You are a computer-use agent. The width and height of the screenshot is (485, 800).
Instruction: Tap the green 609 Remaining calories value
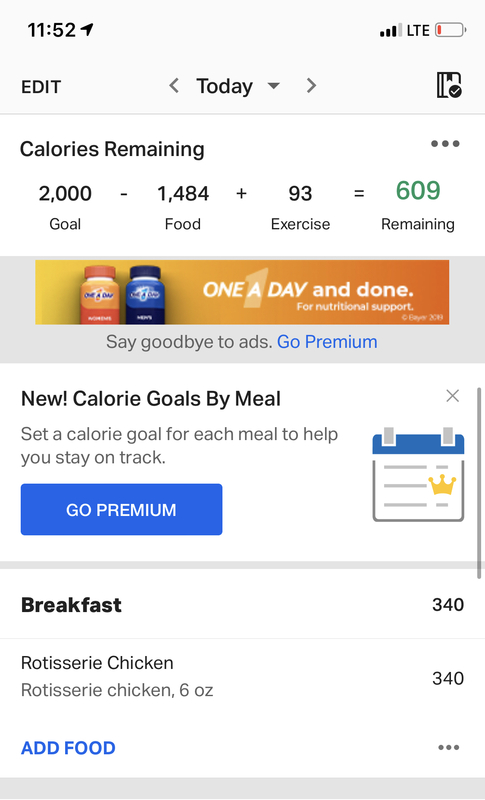pyautogui.click(x=418, y=190)
